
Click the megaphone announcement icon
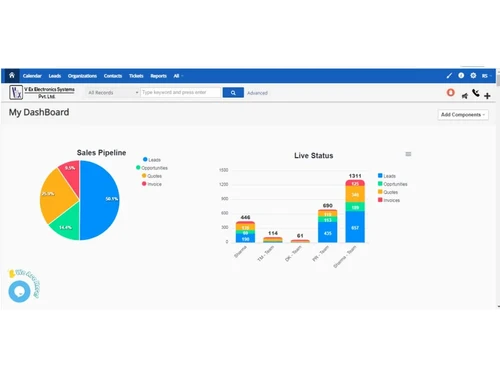point(465,96)
